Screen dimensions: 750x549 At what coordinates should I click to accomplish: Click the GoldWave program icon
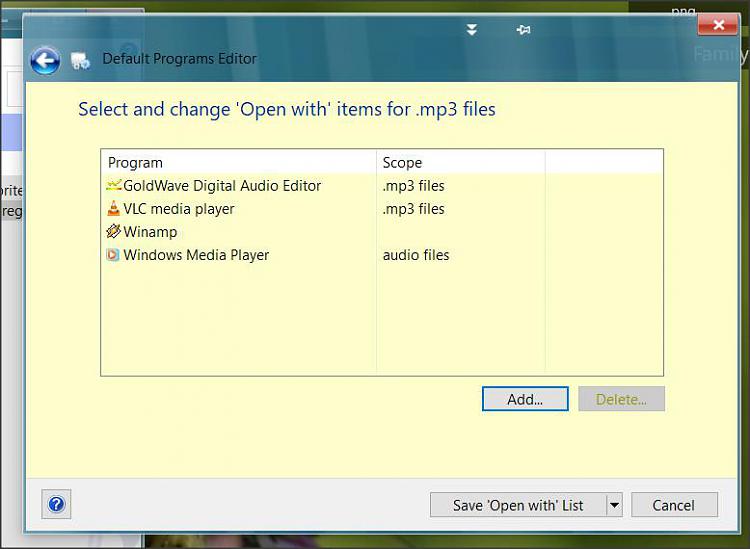113,185
